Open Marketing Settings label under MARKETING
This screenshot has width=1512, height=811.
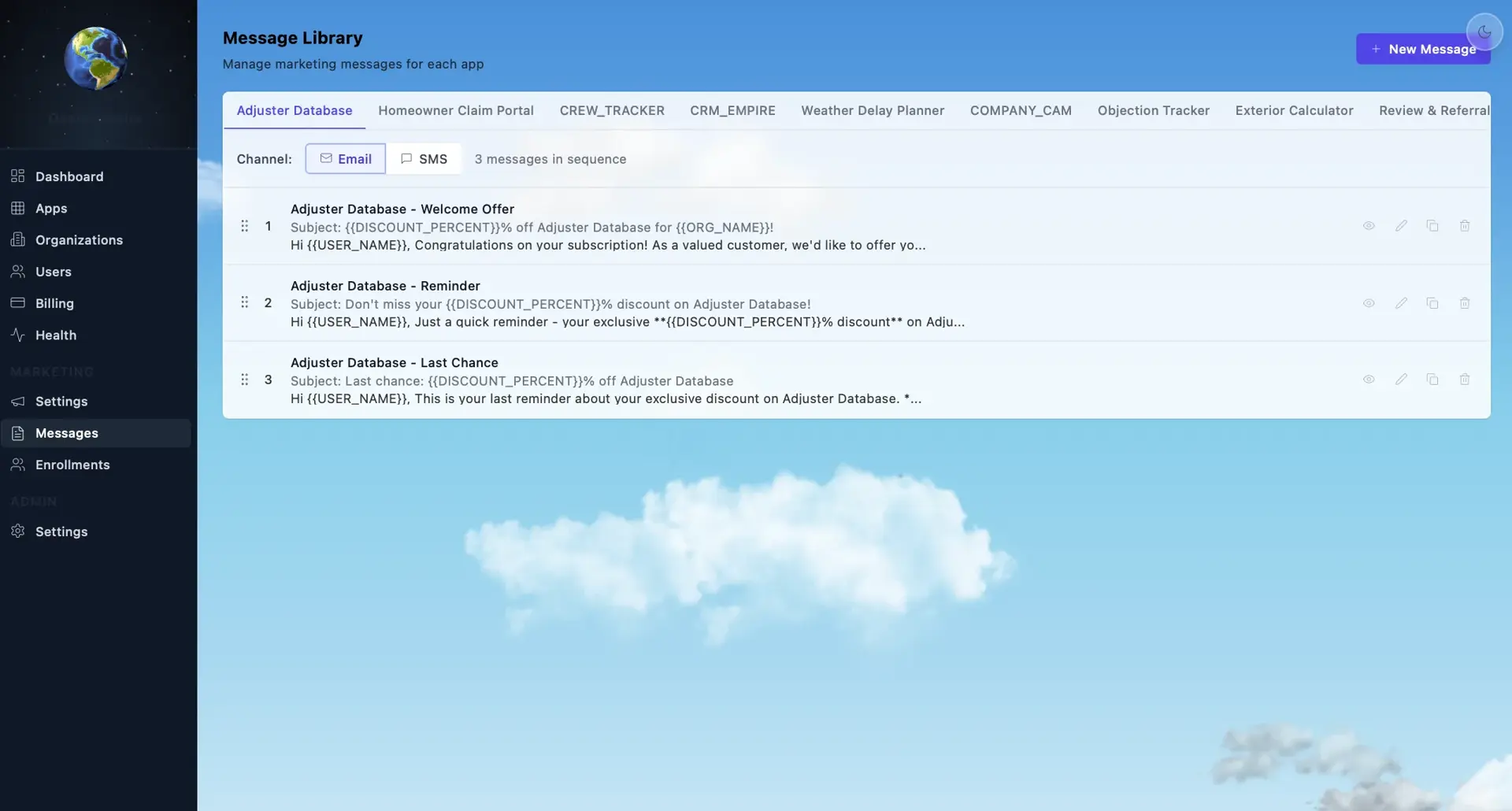pos(61,402)
